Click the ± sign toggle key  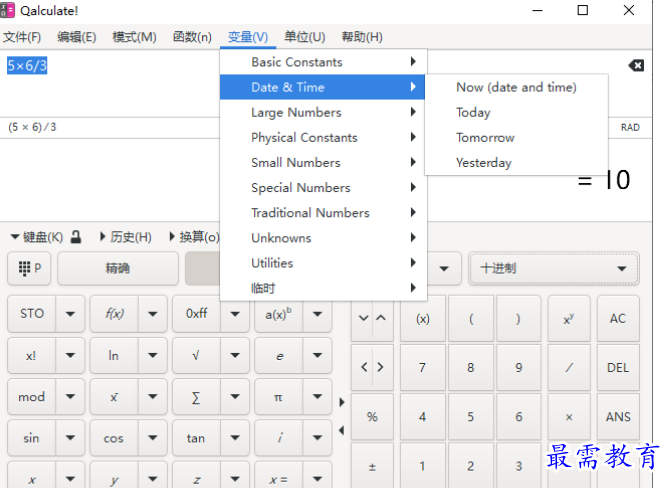click(372, 466)
